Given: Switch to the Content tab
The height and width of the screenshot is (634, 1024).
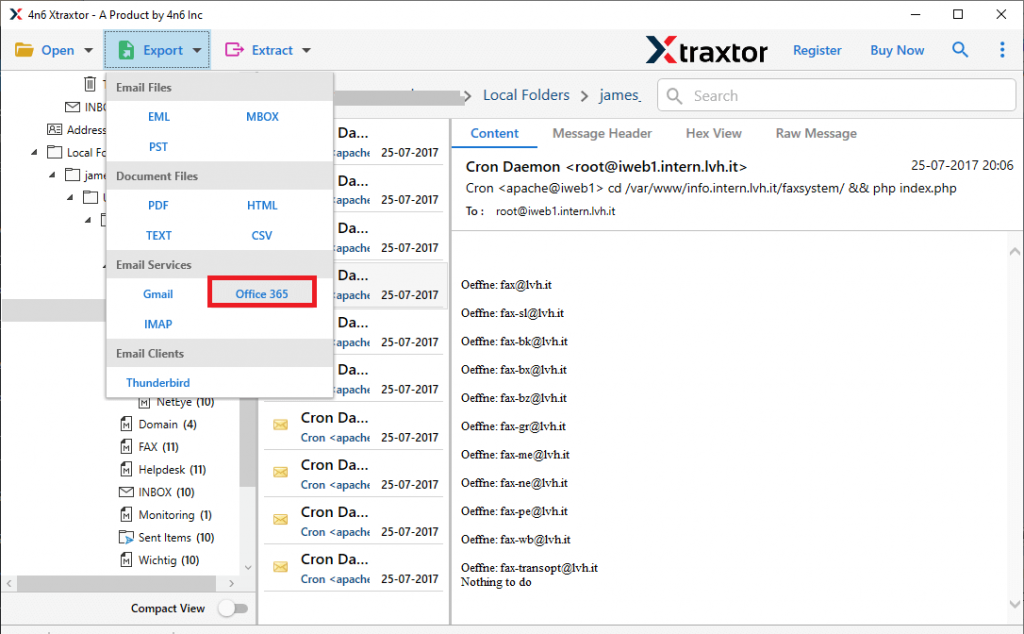Looking at the screenshot, I should point(494,133).
